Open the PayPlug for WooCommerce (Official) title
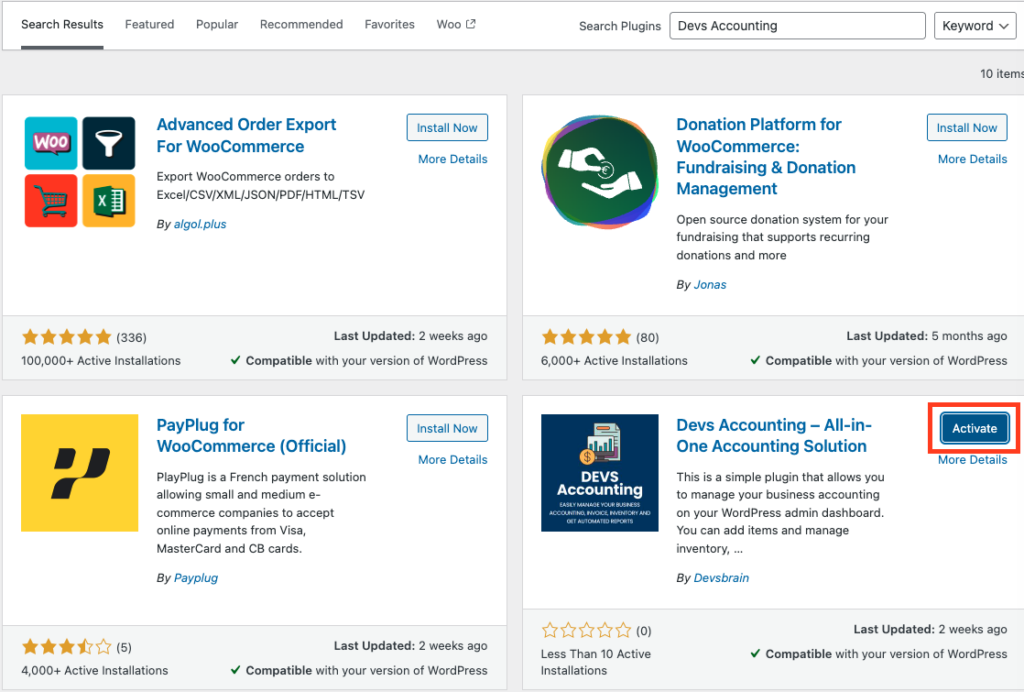1024x692 pixels. pyautogui.click(x=251, y=435)
